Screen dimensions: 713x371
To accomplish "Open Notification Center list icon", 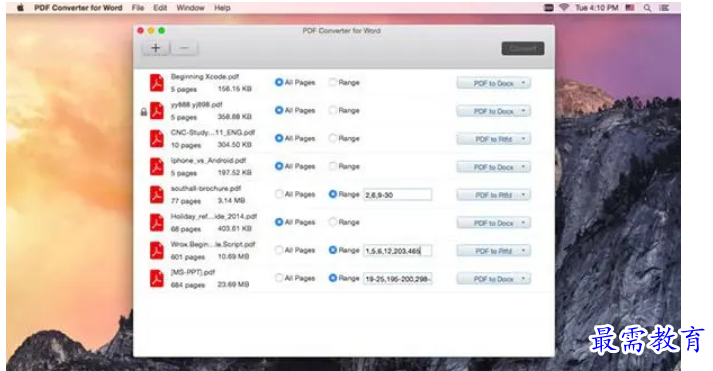I will coord(664,8).
